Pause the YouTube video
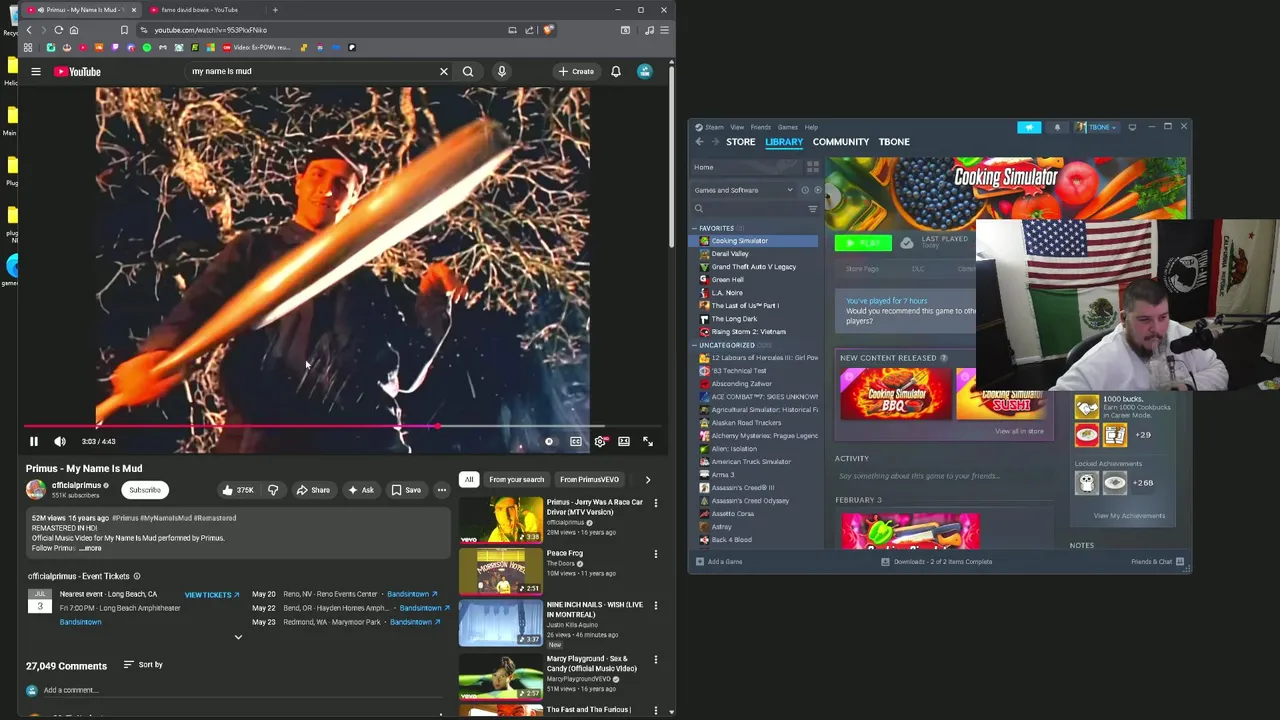Viewport: 1280px width, 720px height. pyautogui.click(x=33, y=441)
